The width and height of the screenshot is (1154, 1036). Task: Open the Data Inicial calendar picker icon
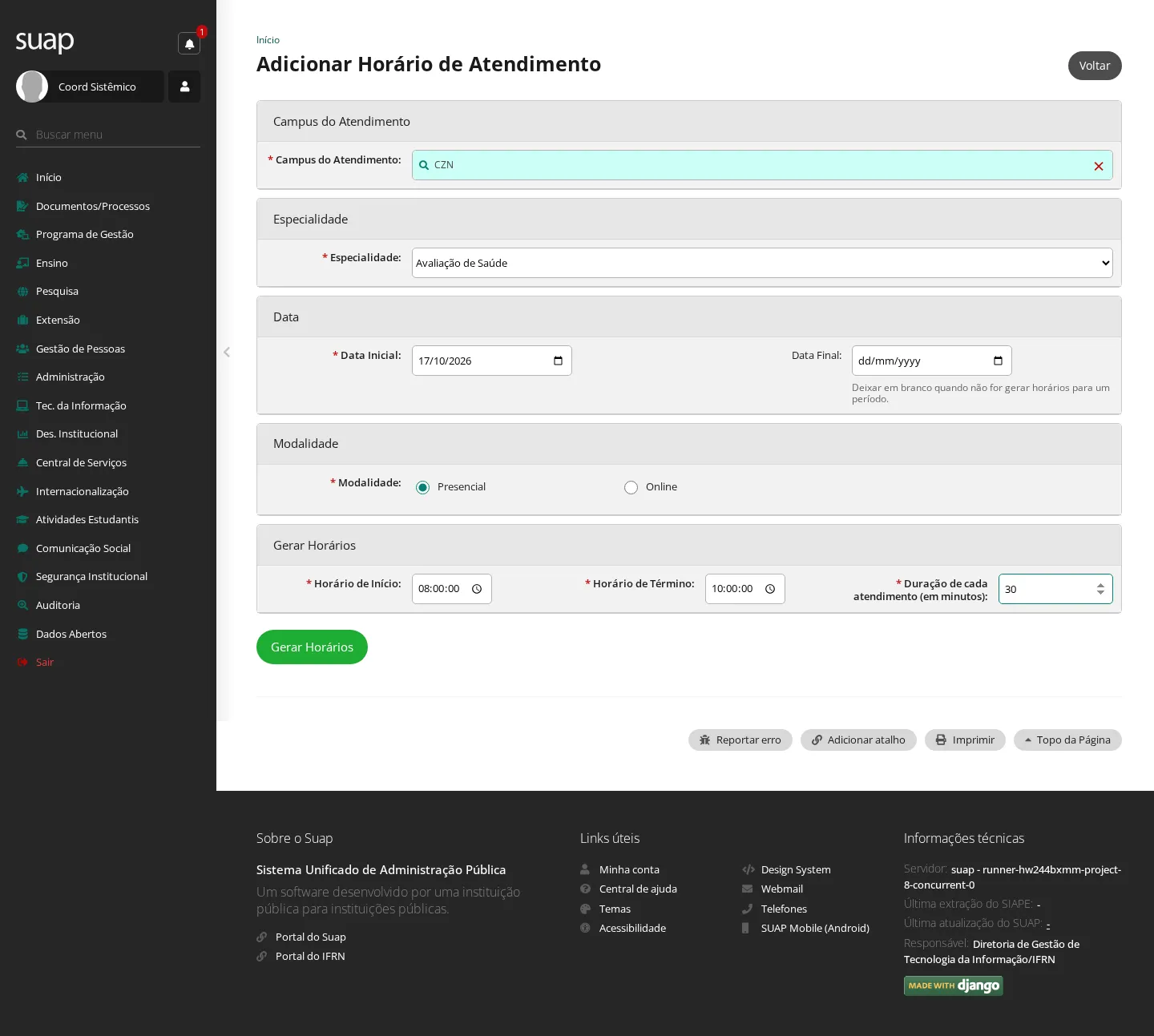(x=558, y=361)
